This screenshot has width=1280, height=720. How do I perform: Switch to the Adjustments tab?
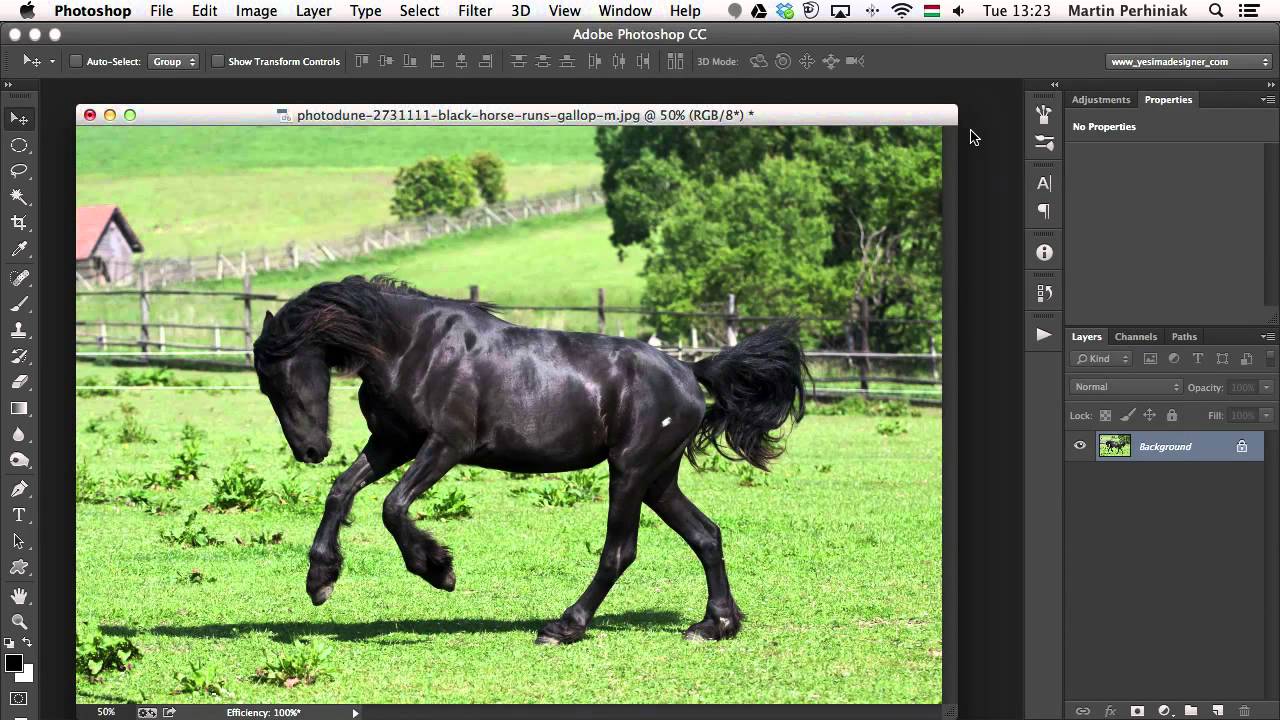coord(1101,100)
